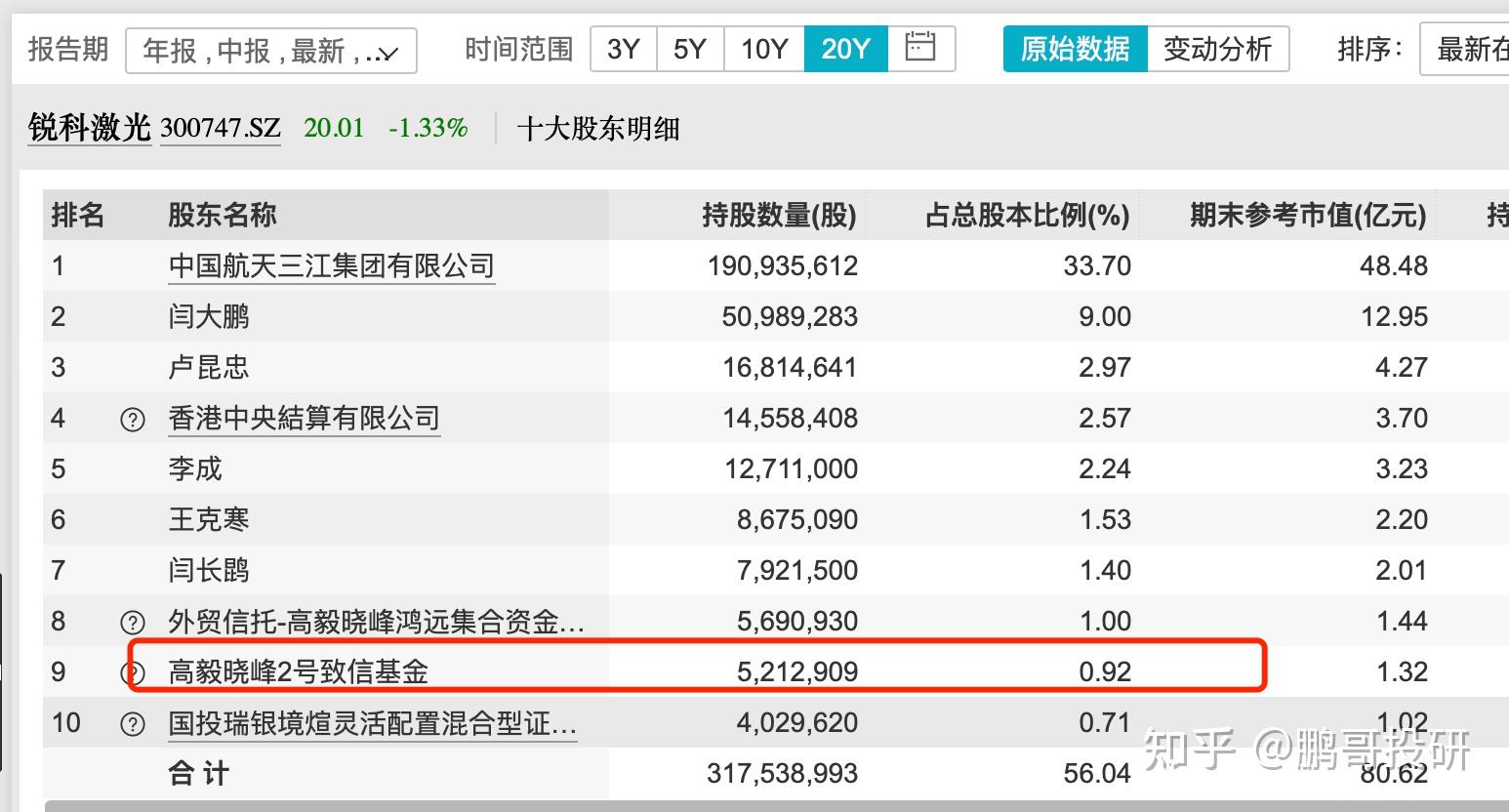Click the horizontal scrollbar below the table
1509x812 pixels.
(777, 806)
